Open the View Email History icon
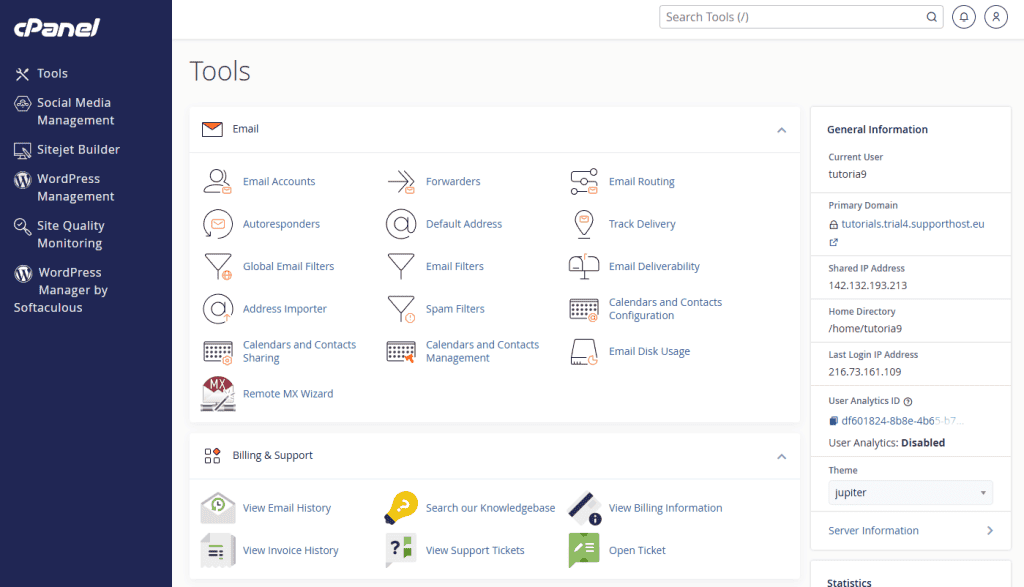 [x=217, y=508]
